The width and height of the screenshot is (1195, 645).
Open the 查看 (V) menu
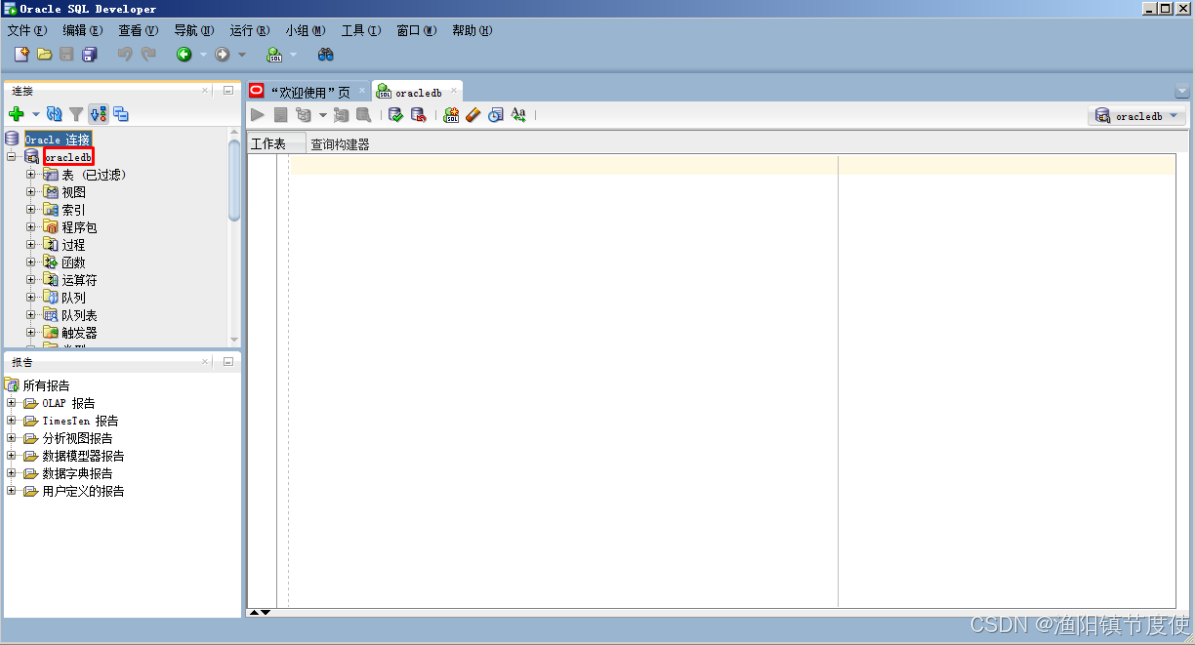(138, 30)
